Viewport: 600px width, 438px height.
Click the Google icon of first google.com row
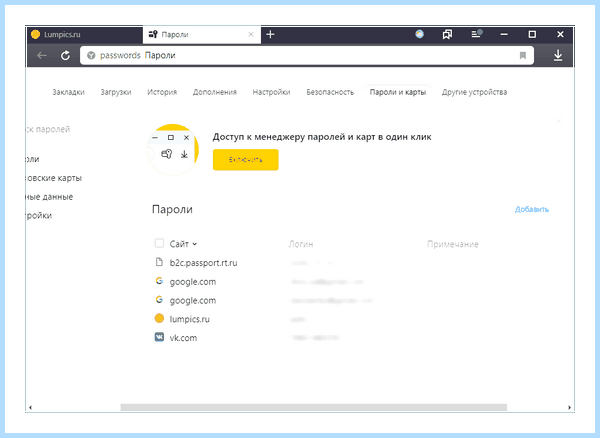pos(159,281)
